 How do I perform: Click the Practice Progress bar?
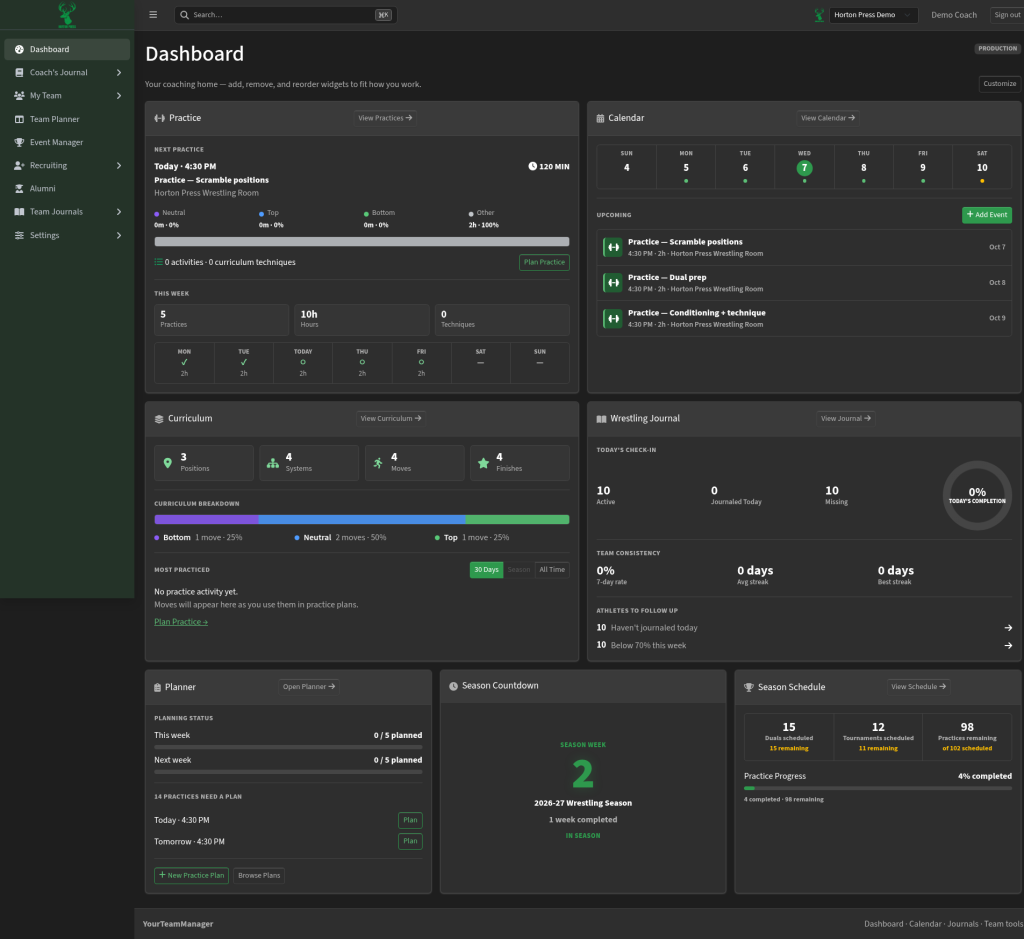pyautogui.click(x=878, y=788)
